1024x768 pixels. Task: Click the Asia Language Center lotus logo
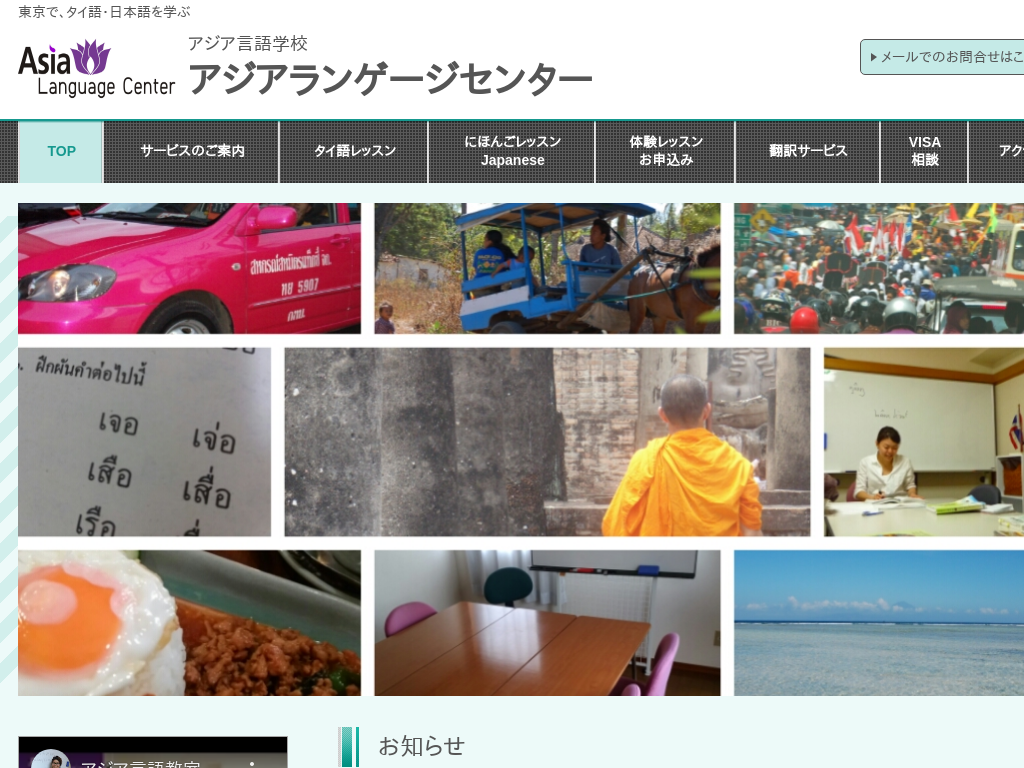click(97, 68)
